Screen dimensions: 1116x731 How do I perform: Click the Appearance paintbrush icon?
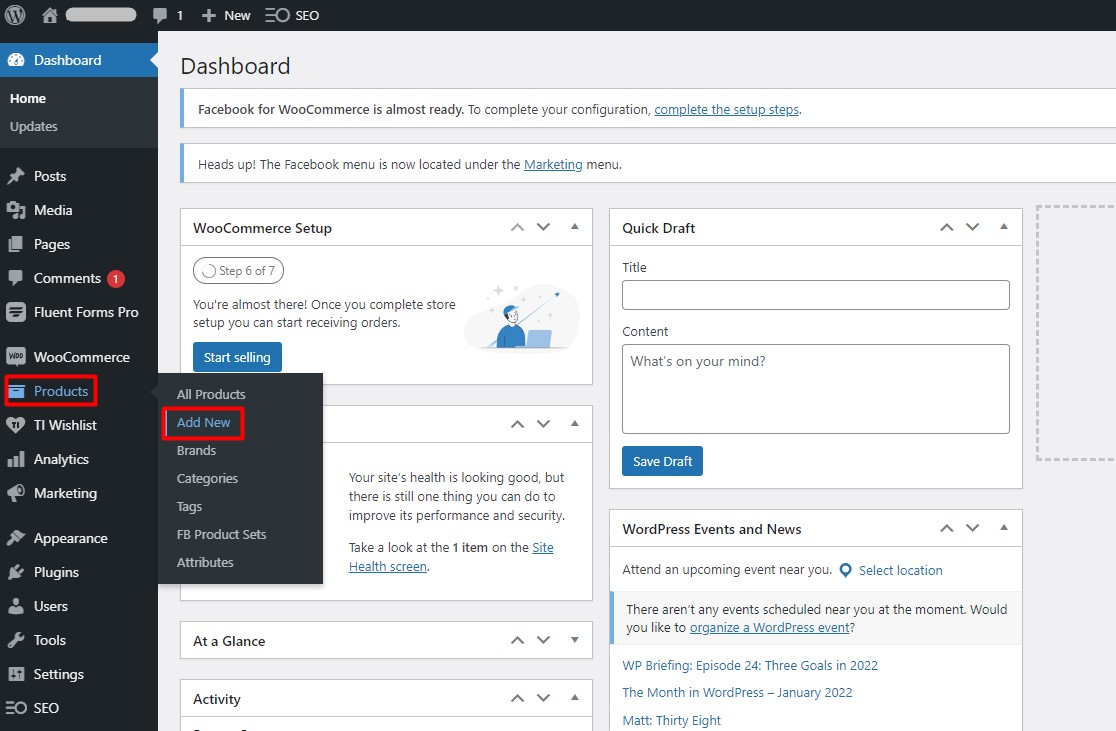tap(16, 538)
